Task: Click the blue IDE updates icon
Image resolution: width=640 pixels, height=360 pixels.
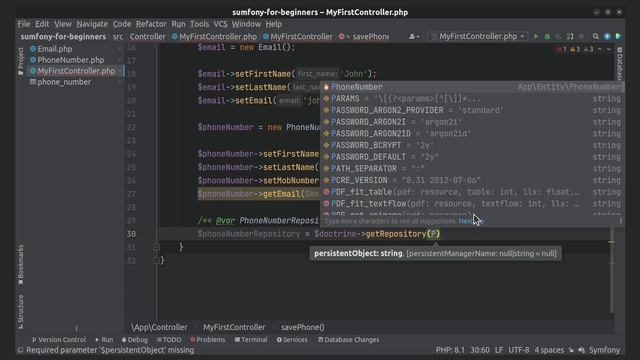Action: click(x=607, y=36)
